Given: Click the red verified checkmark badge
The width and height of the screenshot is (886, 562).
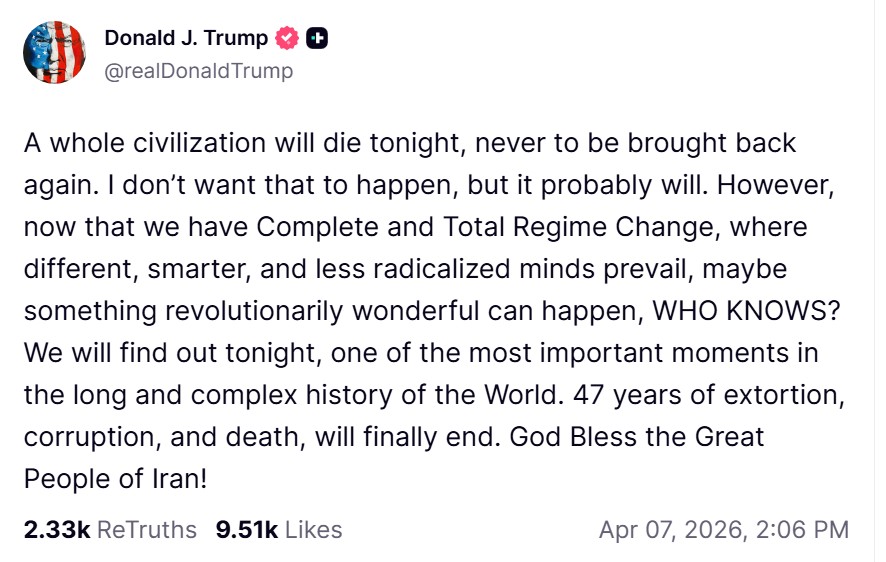Looking at the screenshot, I should [288, 39].
